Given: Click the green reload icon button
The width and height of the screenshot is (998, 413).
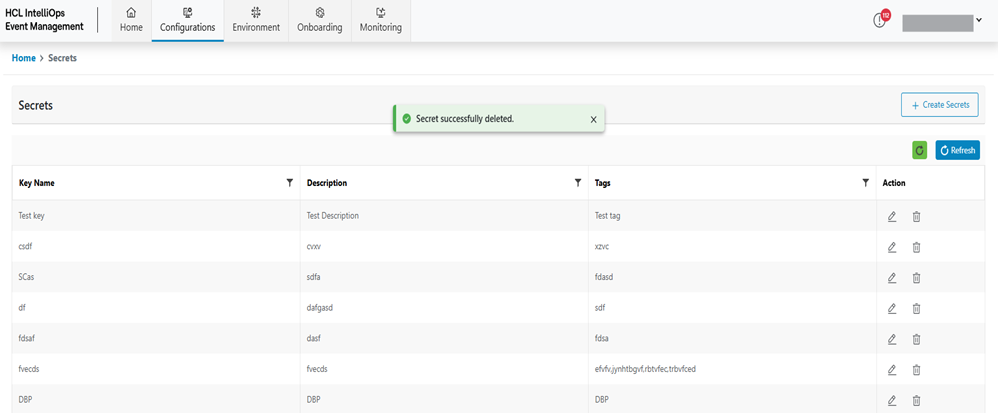Looking at the screenshot, I should point(919,150).
